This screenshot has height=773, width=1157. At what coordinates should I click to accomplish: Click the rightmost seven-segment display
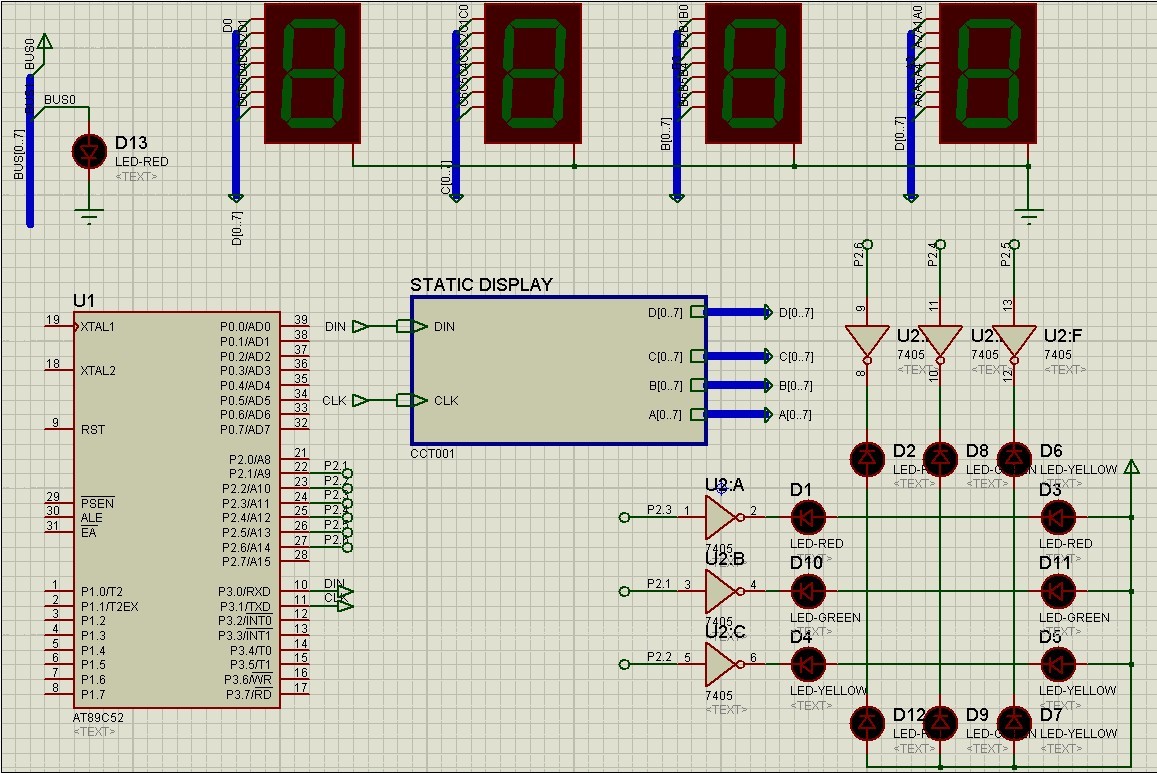tap(988, 73)
